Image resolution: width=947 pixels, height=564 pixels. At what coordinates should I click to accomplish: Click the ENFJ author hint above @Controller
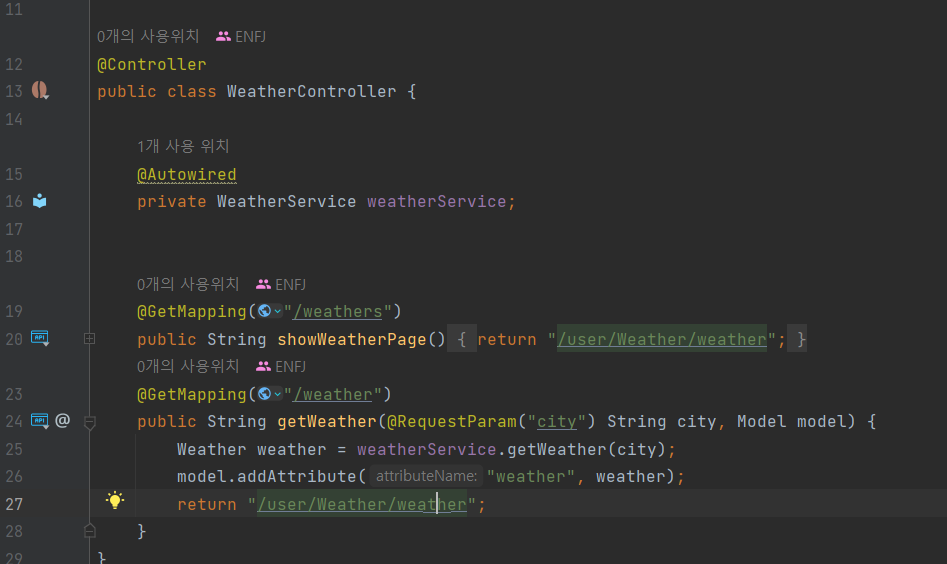point(241,37)
